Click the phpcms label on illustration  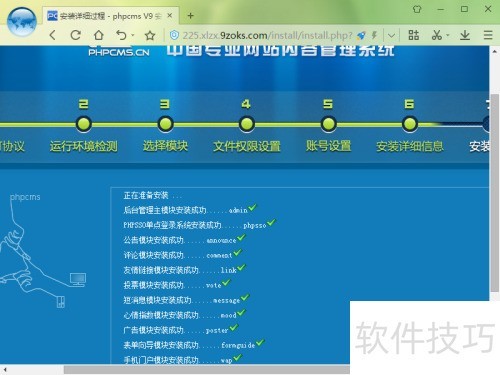(25, 197)
